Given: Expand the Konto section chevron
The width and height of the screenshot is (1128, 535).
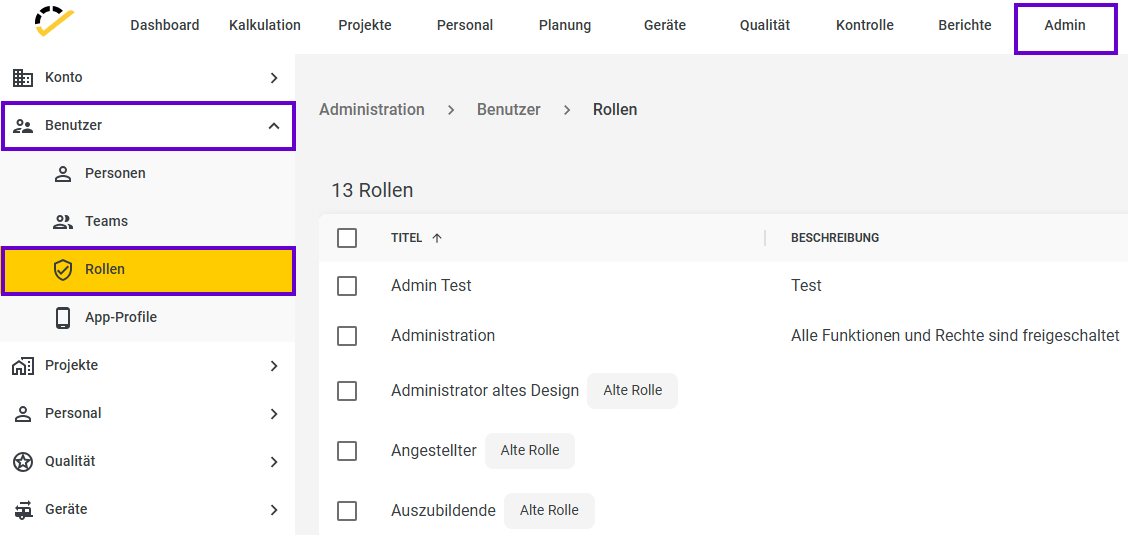Looking at the screenshot, I should tap(273, 78).
